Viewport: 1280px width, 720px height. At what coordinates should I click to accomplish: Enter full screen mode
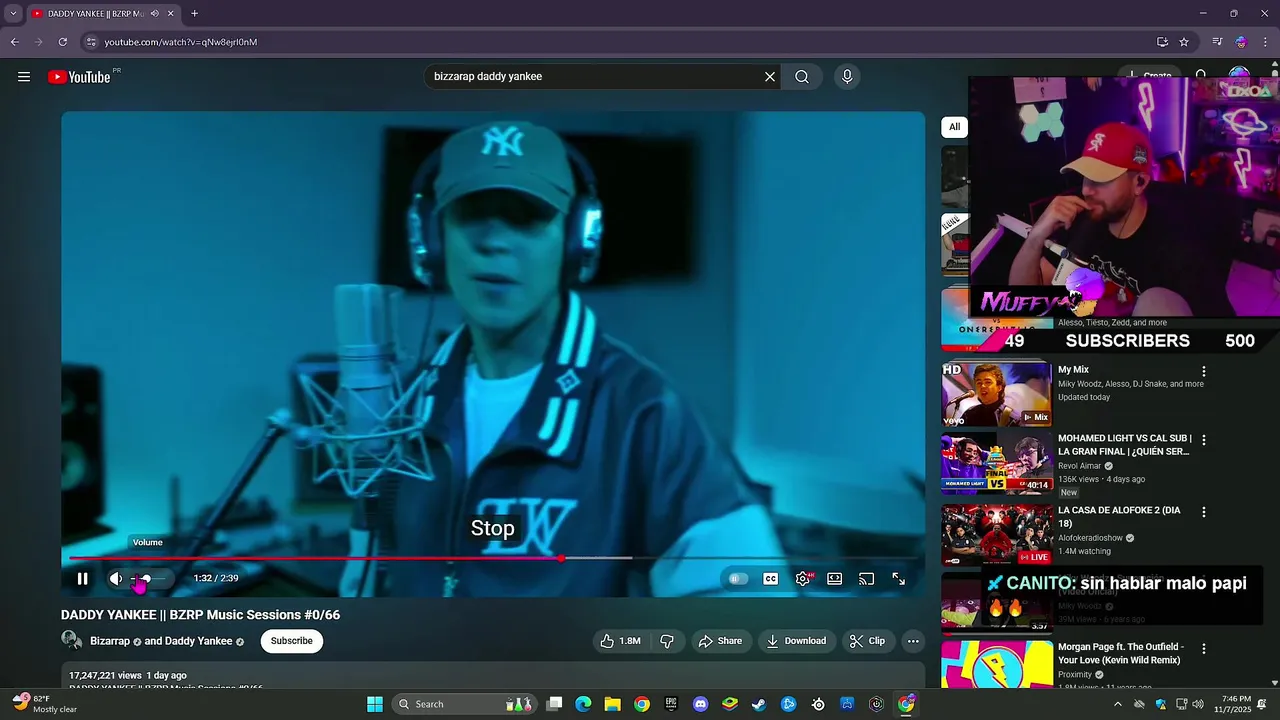899,578
